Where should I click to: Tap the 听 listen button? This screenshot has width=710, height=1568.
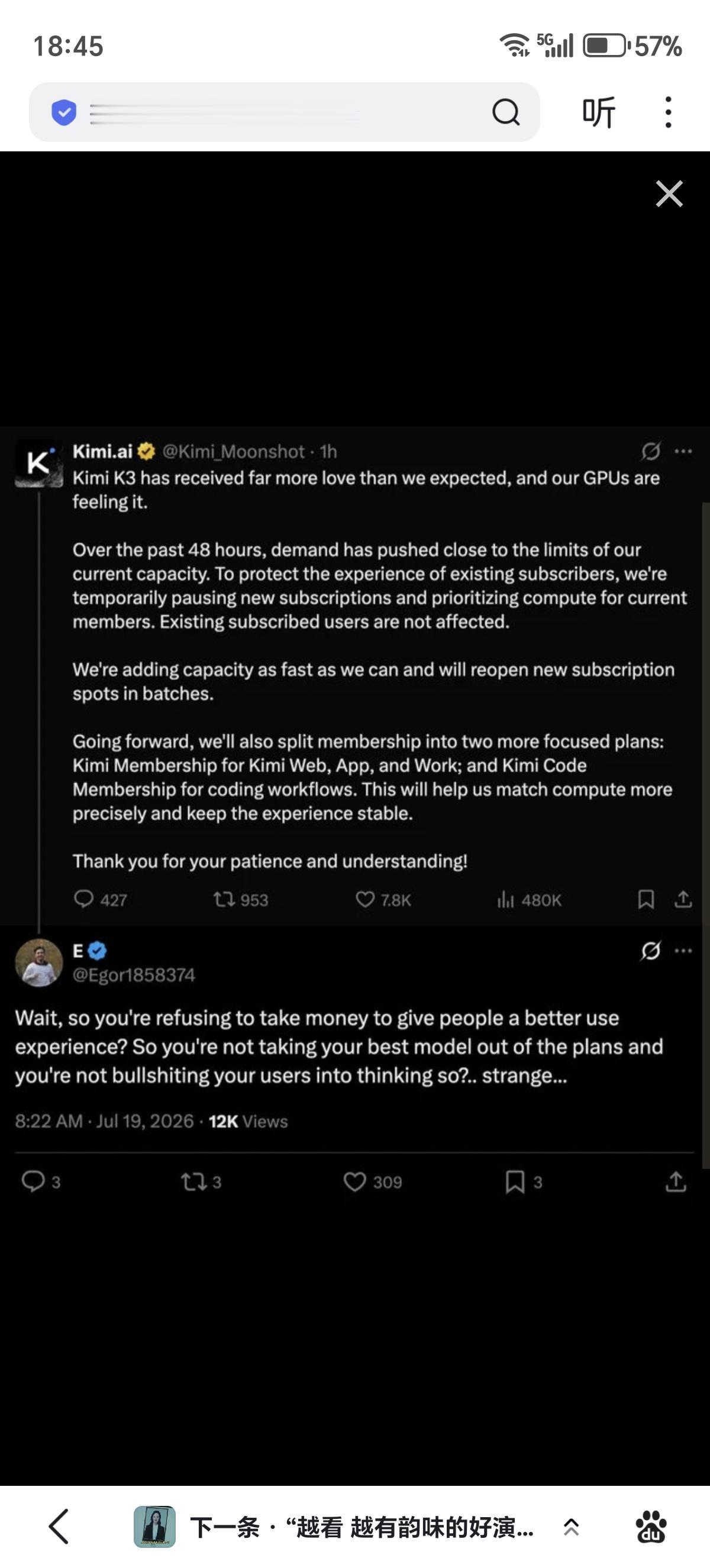click(599, 112)
